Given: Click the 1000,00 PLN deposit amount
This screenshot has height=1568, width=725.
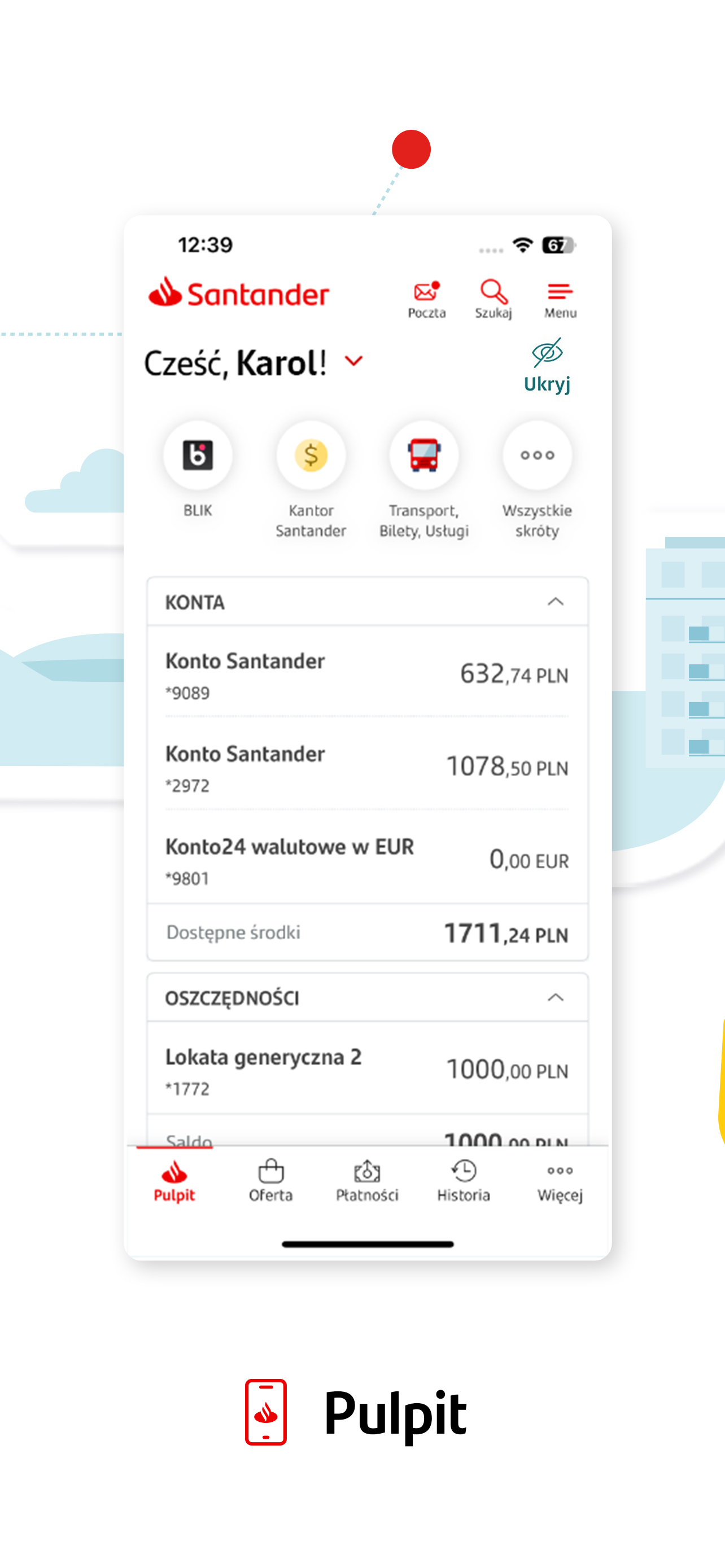Looking at the screenshot, I should (x=507, y=1070).
